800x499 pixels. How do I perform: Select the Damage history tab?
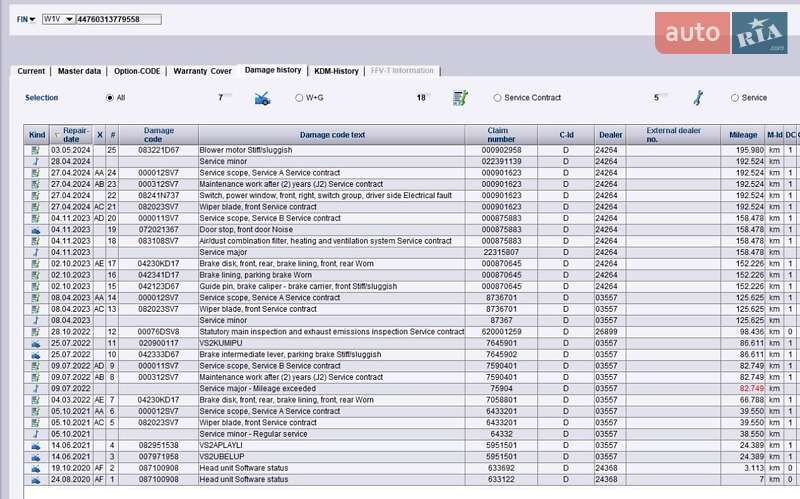(273, 70)
